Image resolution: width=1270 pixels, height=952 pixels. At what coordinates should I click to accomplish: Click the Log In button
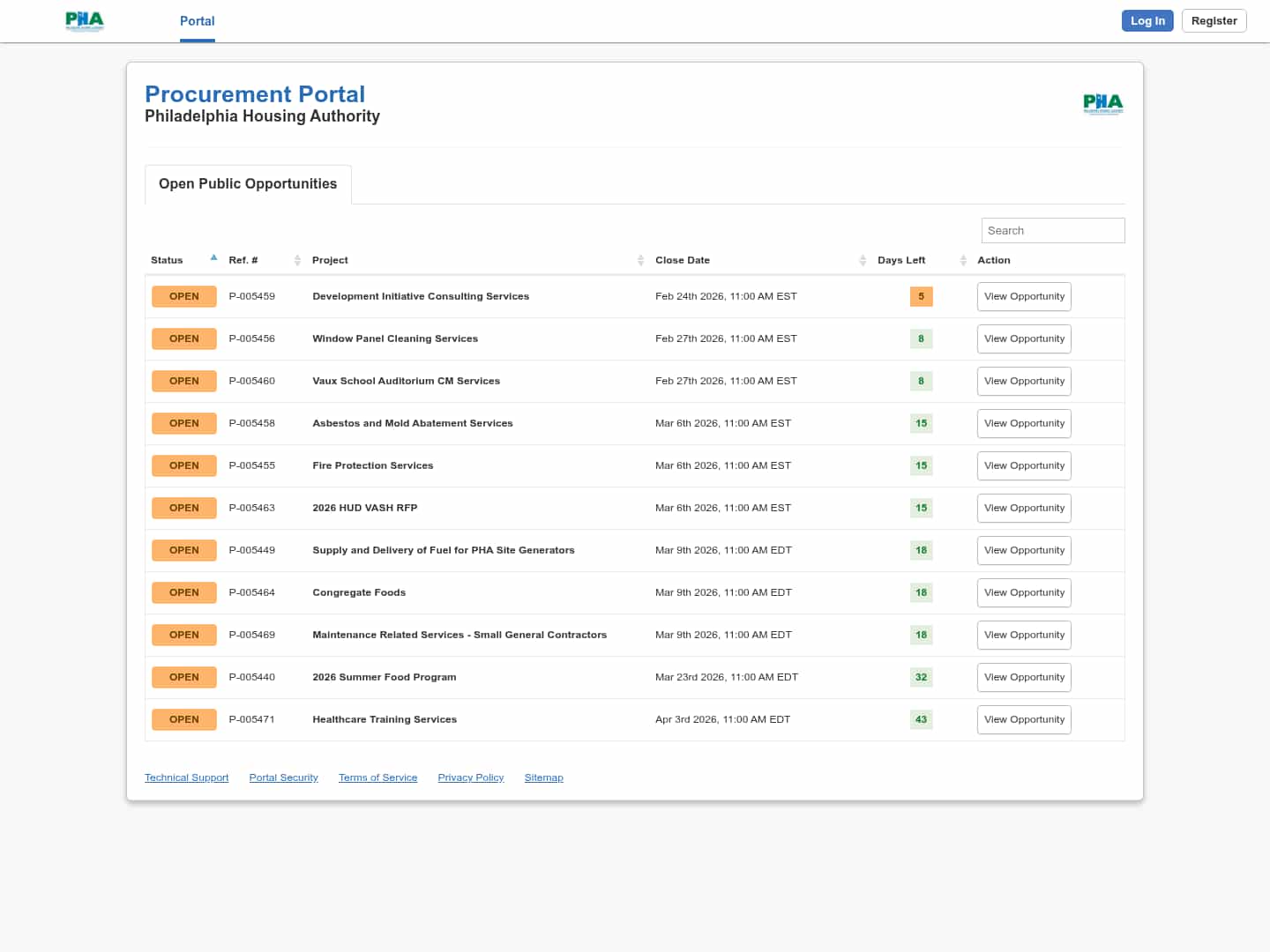coord(1147,21)
